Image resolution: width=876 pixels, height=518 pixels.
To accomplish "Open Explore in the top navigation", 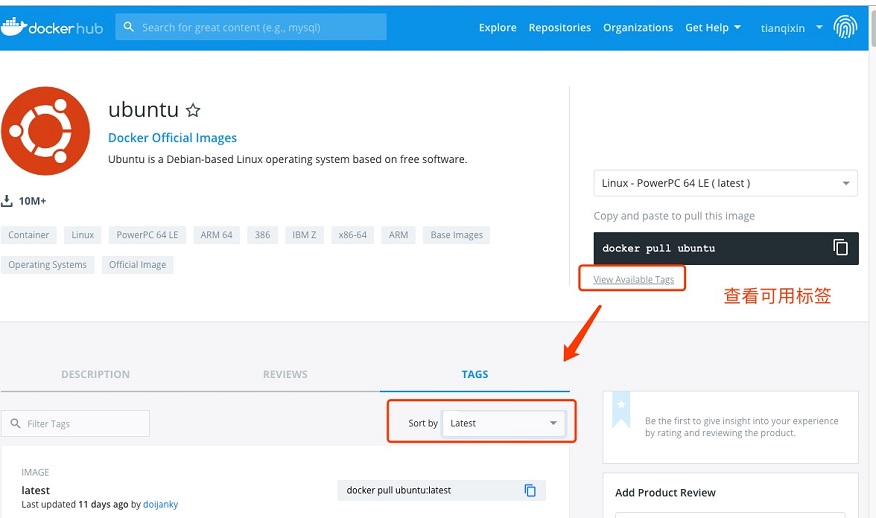I will pos(497,27).
